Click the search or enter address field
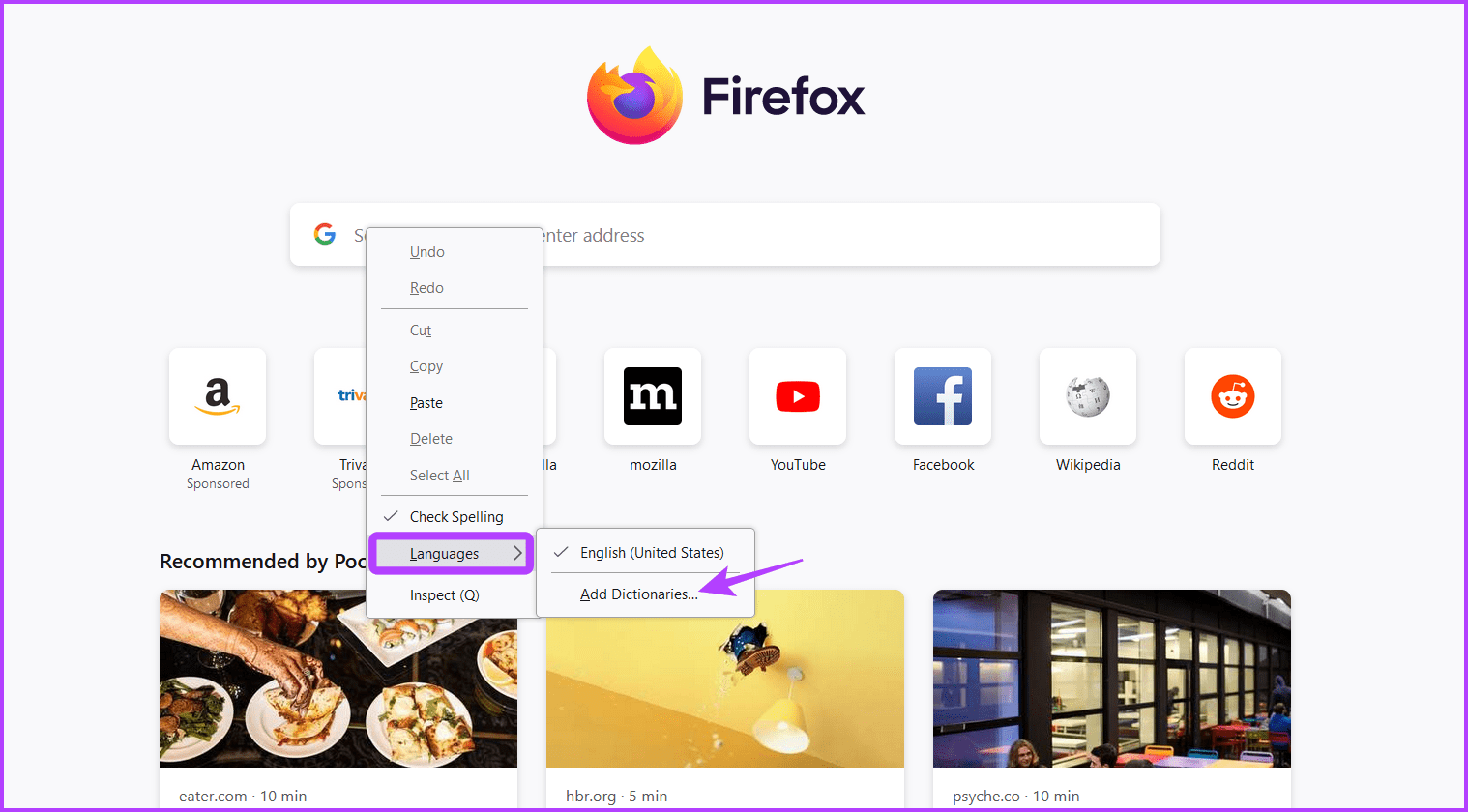Image resolution: width=1468 pixels, height=812 pixels. coord(725,235)
